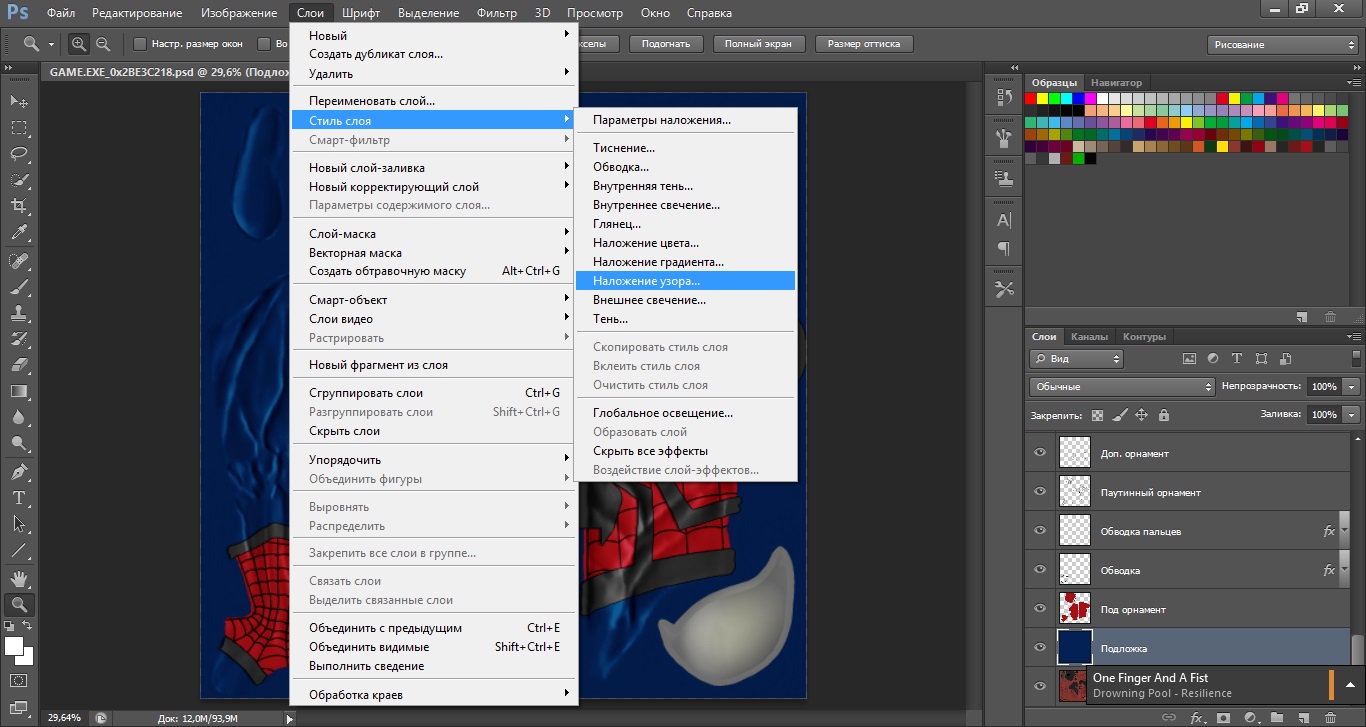Click the delete layer trash icon

[1329, 717]
